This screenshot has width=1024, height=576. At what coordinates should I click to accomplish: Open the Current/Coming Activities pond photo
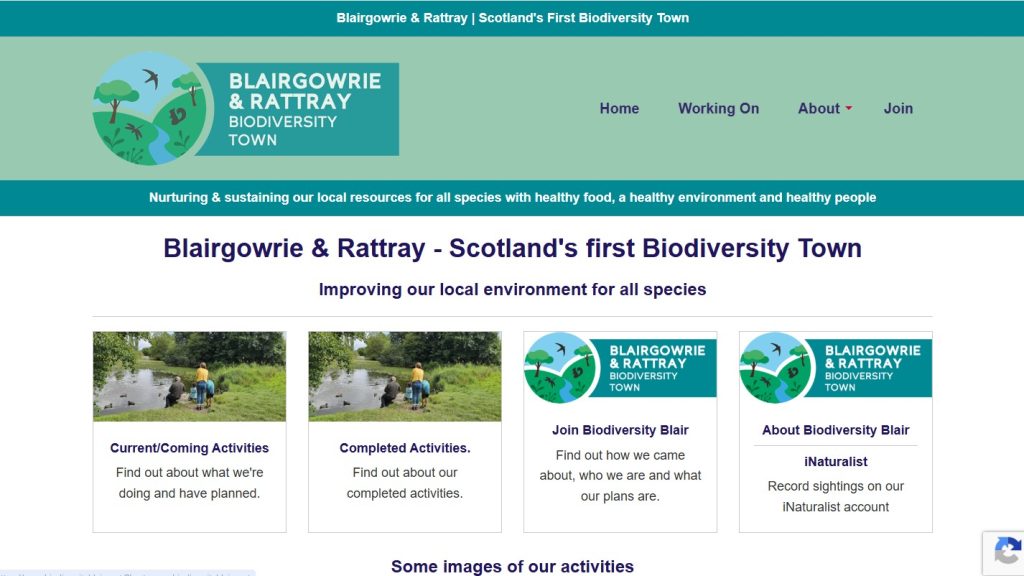point(189,376)
